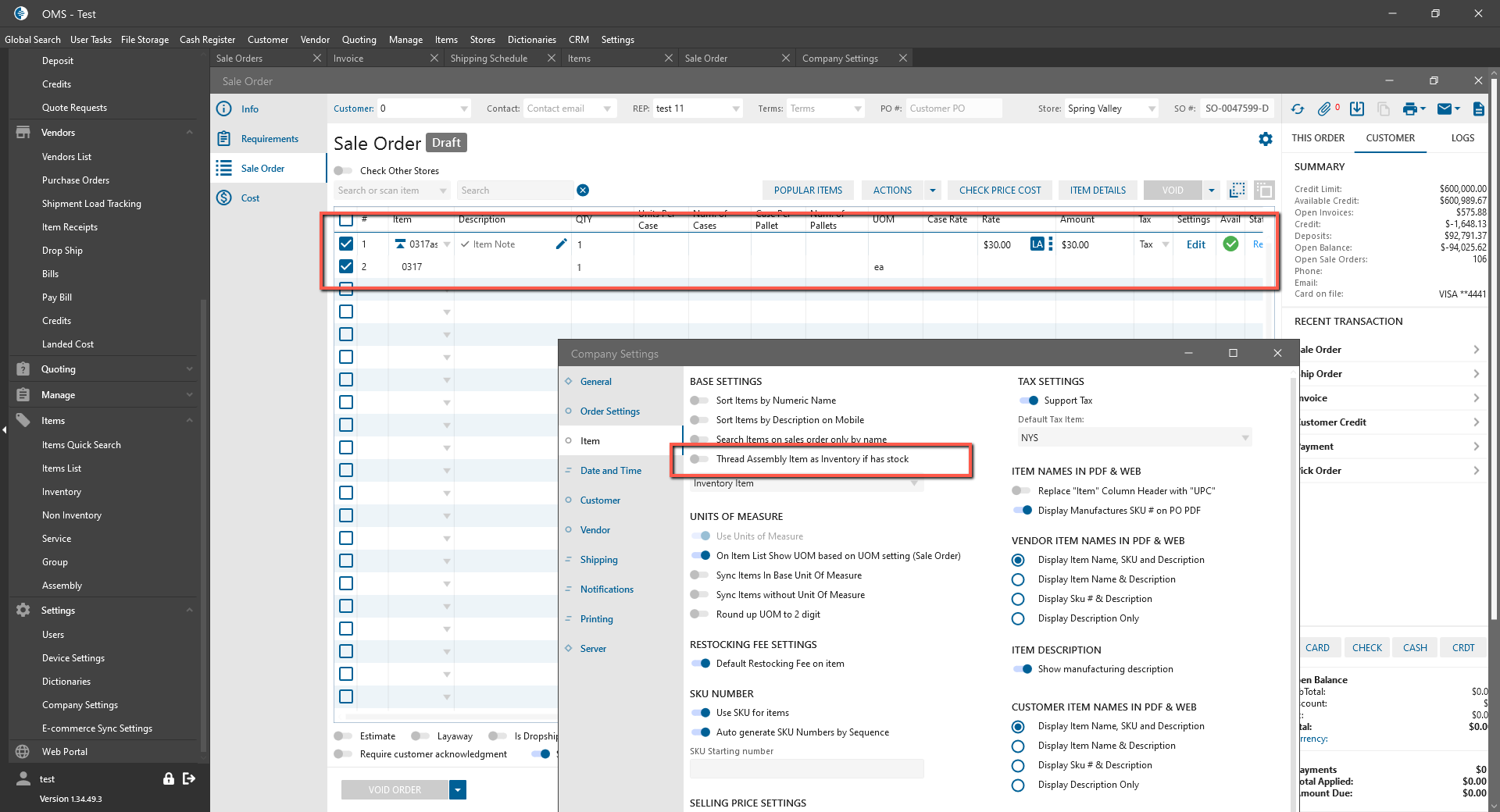The width and height of the screenshot is (1500, 812).
Task: Open sale order gear settings icon
Action: (1266, 139)
